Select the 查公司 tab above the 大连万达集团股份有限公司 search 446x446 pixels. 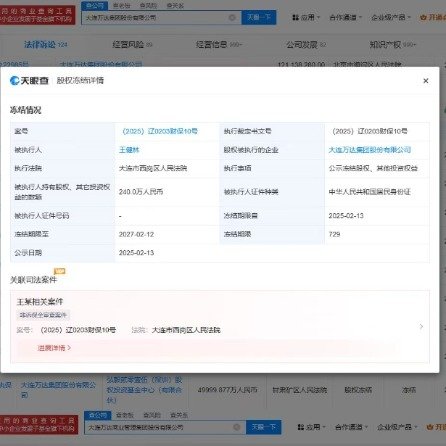(95, 6)
